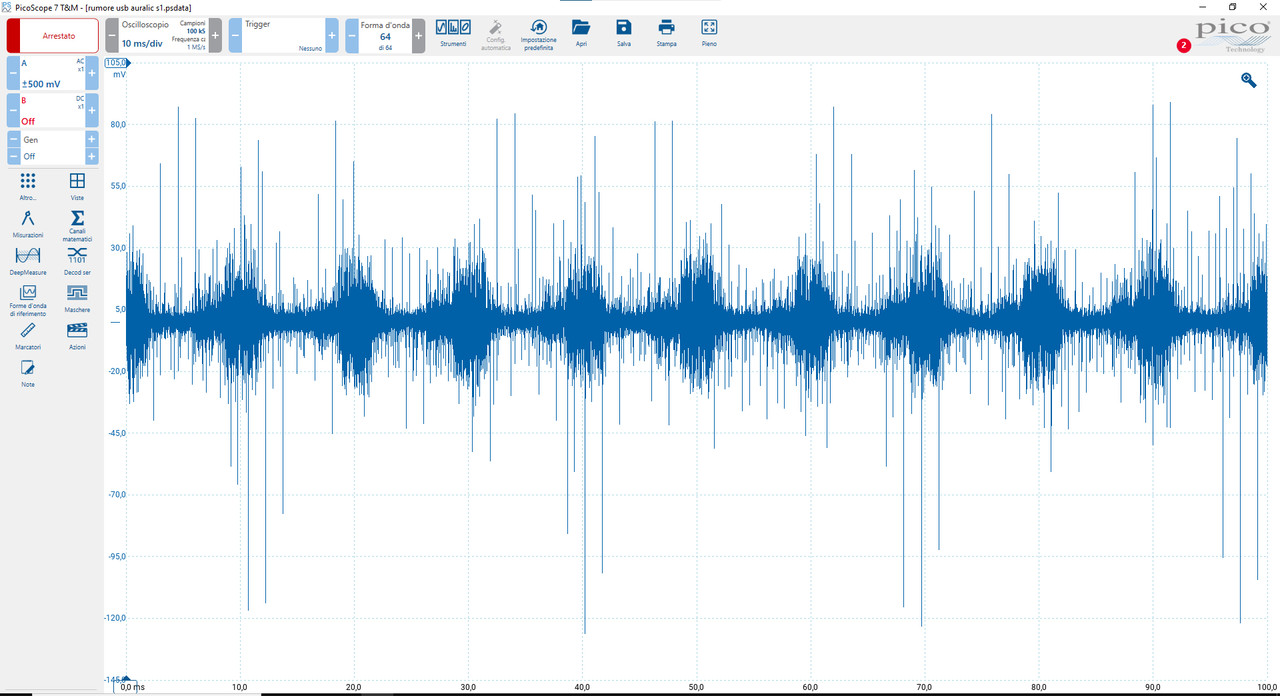
Task: Save the capture with the Salva icon
Action: (x=624, y=32)
